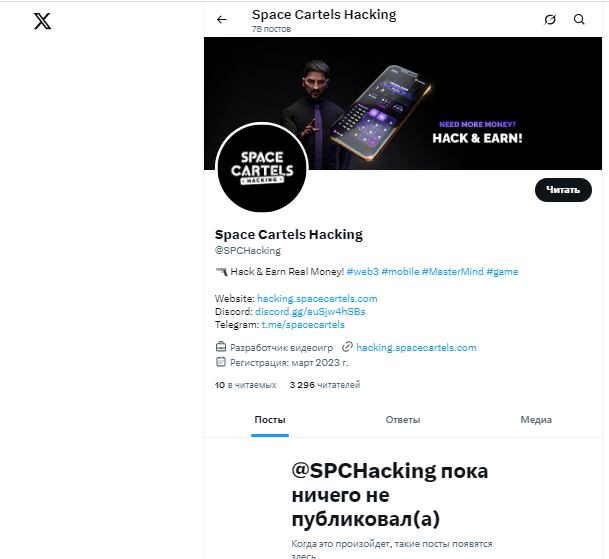The width and height of the screenshot is (609, 559).
Task: Open the t.me/spacecartels Telegram link
Action: coord(303,325)
